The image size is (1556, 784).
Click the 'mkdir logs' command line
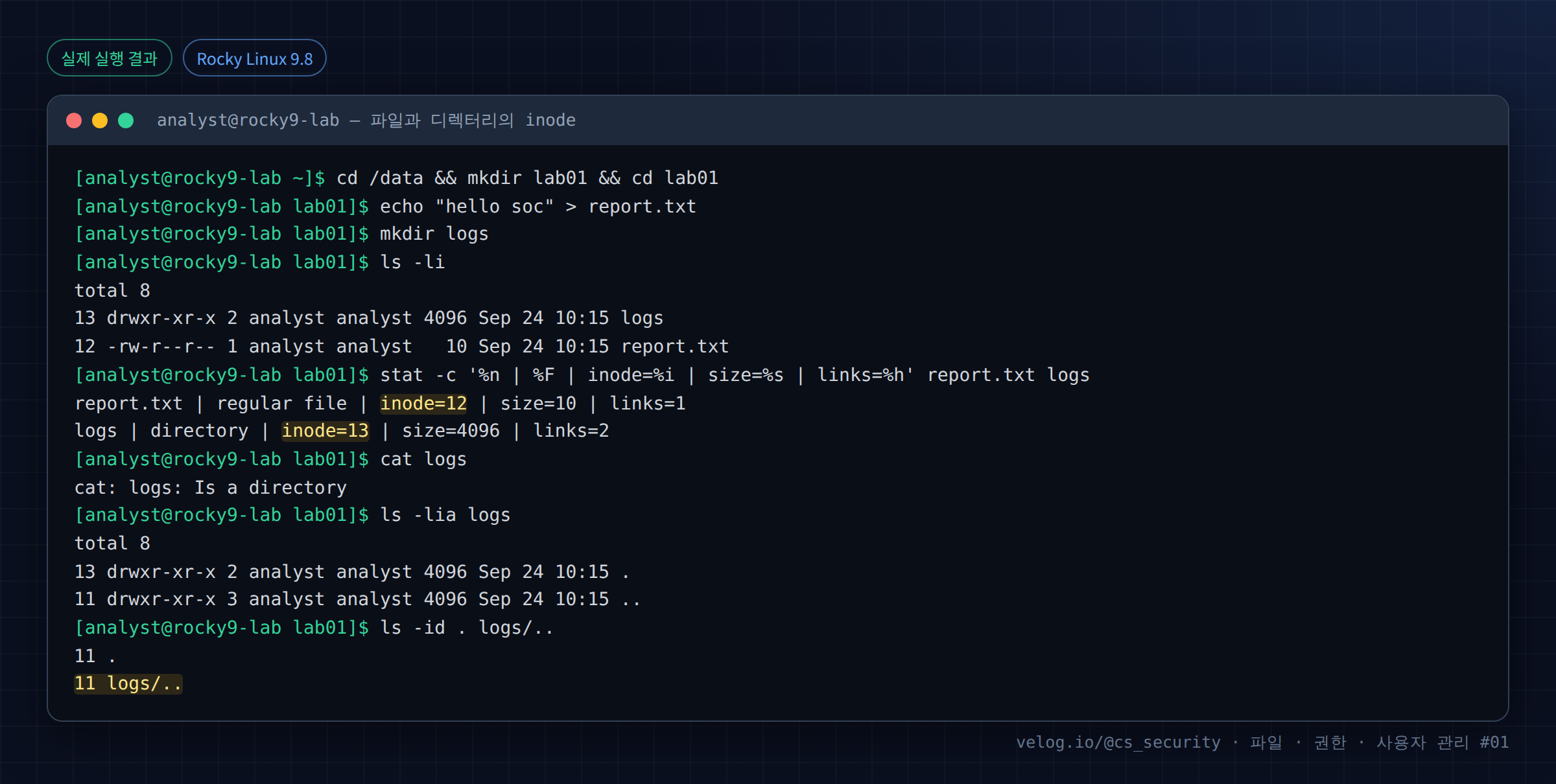pyautogui.click(x=281, y=234)
